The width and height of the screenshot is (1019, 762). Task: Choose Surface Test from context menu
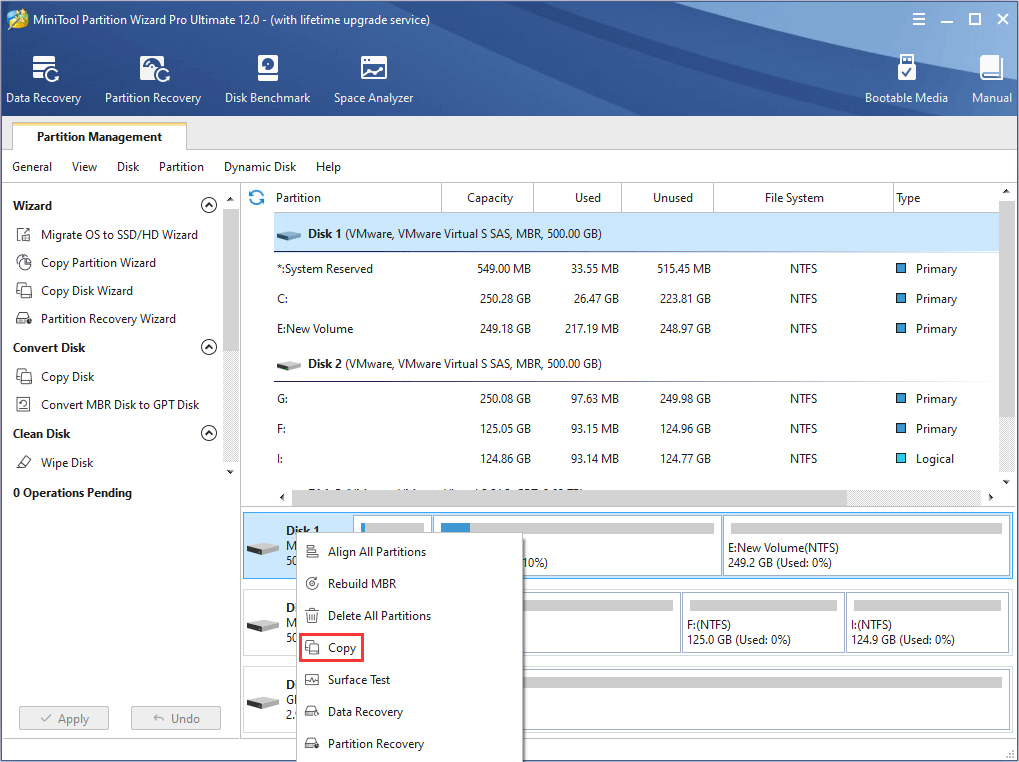409,679
